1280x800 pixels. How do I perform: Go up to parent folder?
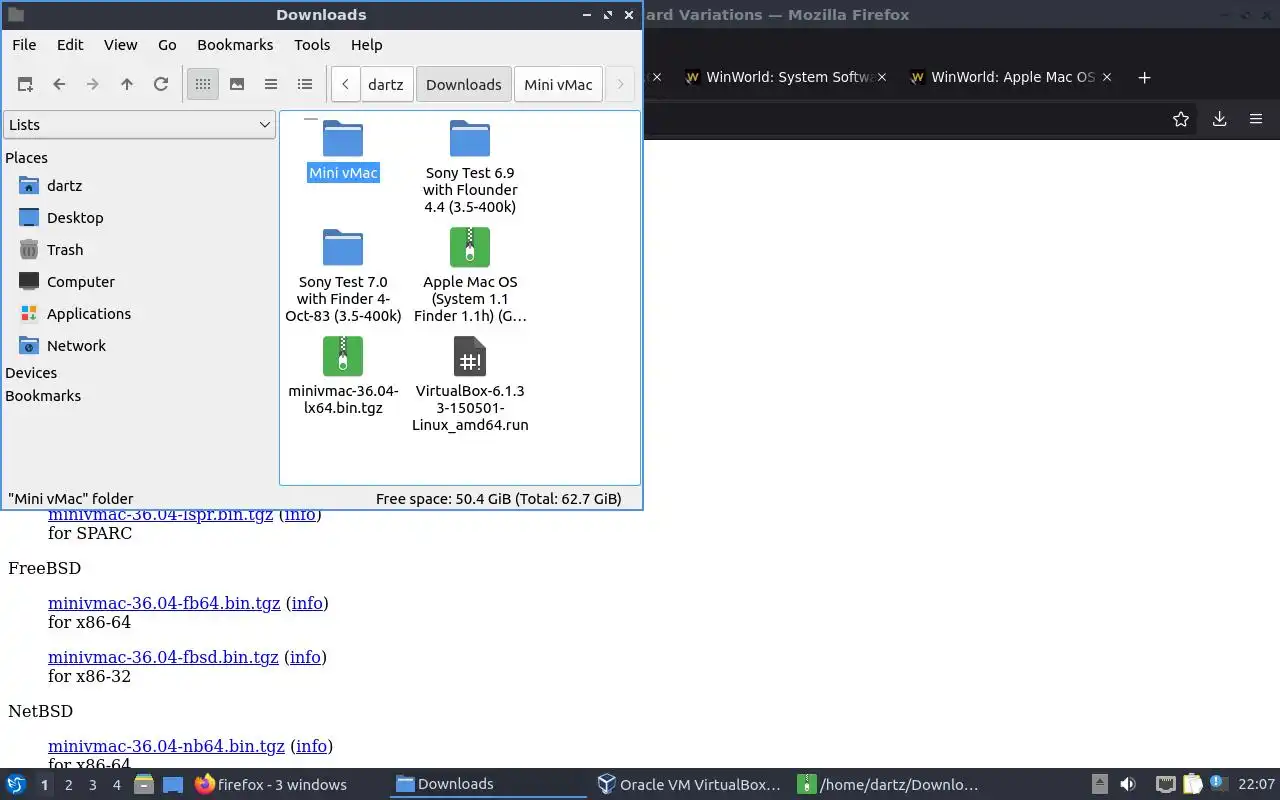127,85
